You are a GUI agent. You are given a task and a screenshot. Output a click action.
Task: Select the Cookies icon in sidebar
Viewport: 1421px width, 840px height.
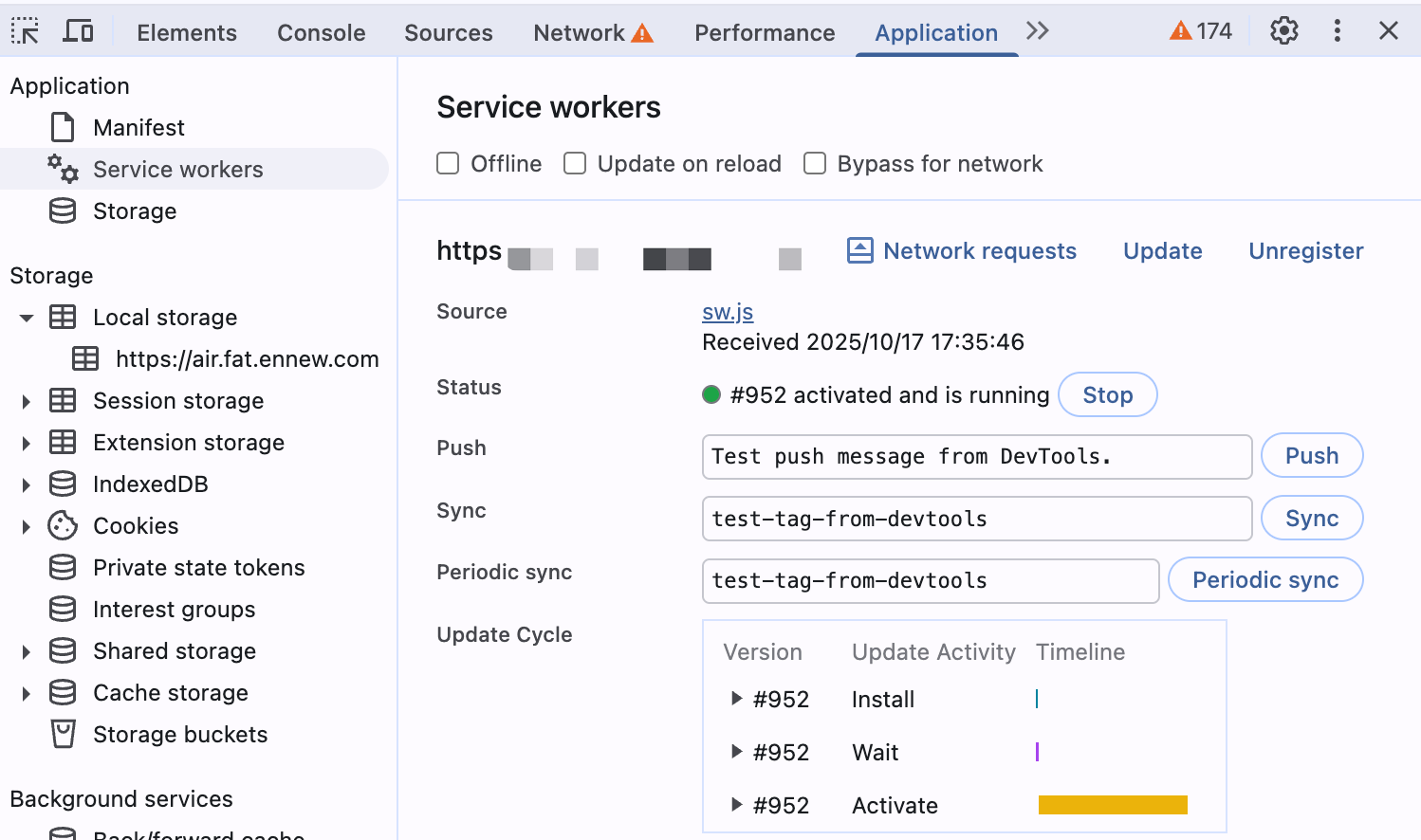(63, 525)
